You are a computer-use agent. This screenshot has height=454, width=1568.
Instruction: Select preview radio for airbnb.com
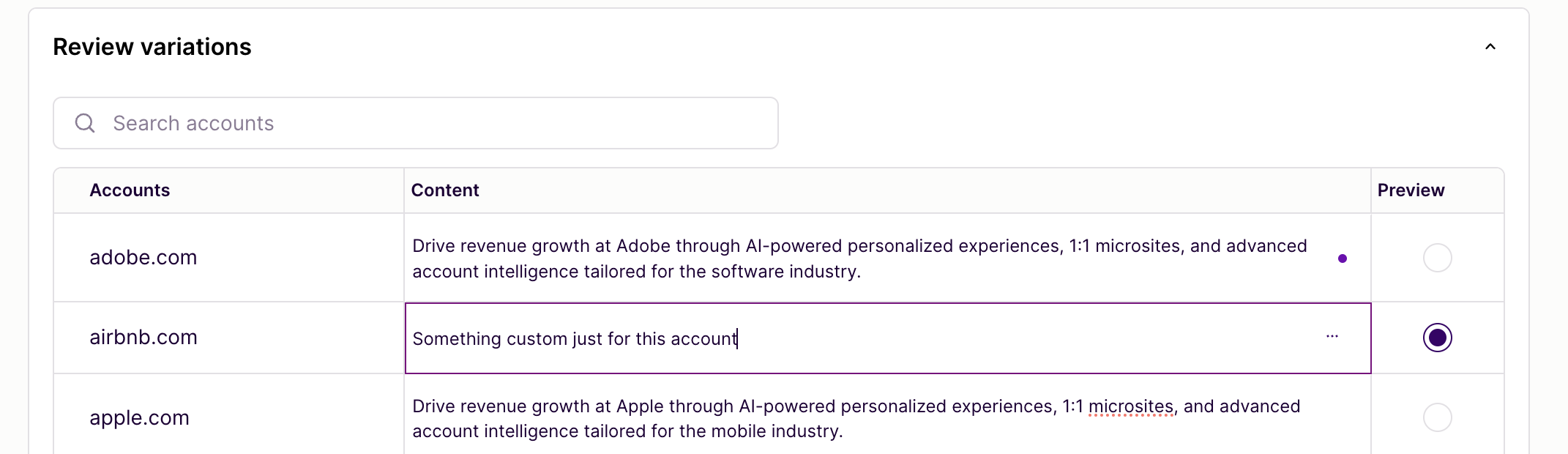tap(1437, 338)
